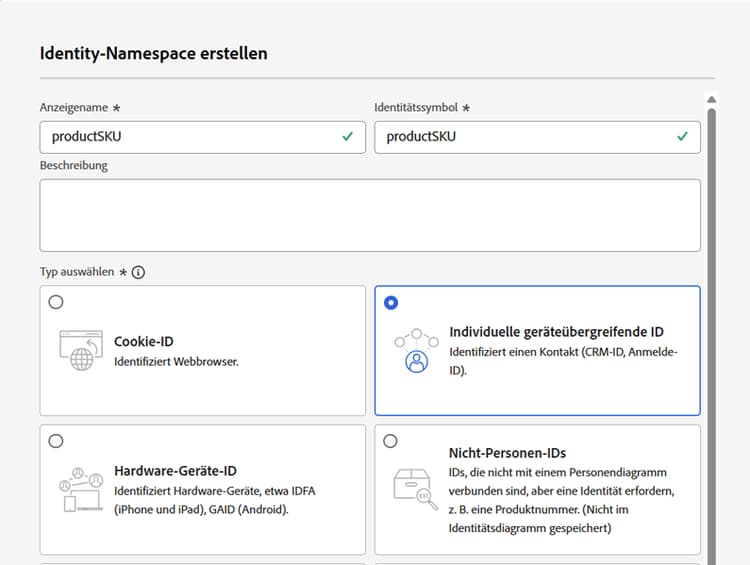Screen dimensions: 750x565
Task: Choose the Nicht-Personen-IDs radio button
Action: 390,441
